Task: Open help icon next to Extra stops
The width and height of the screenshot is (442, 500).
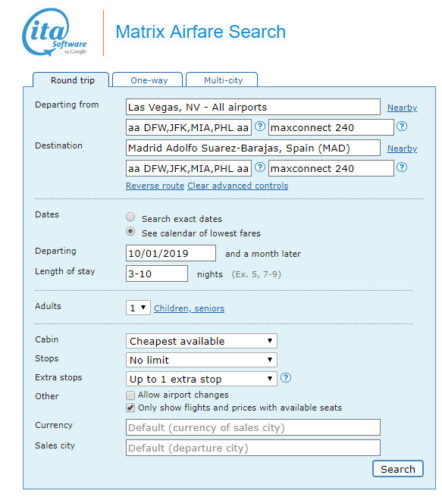Action: (x=286, y=378)
